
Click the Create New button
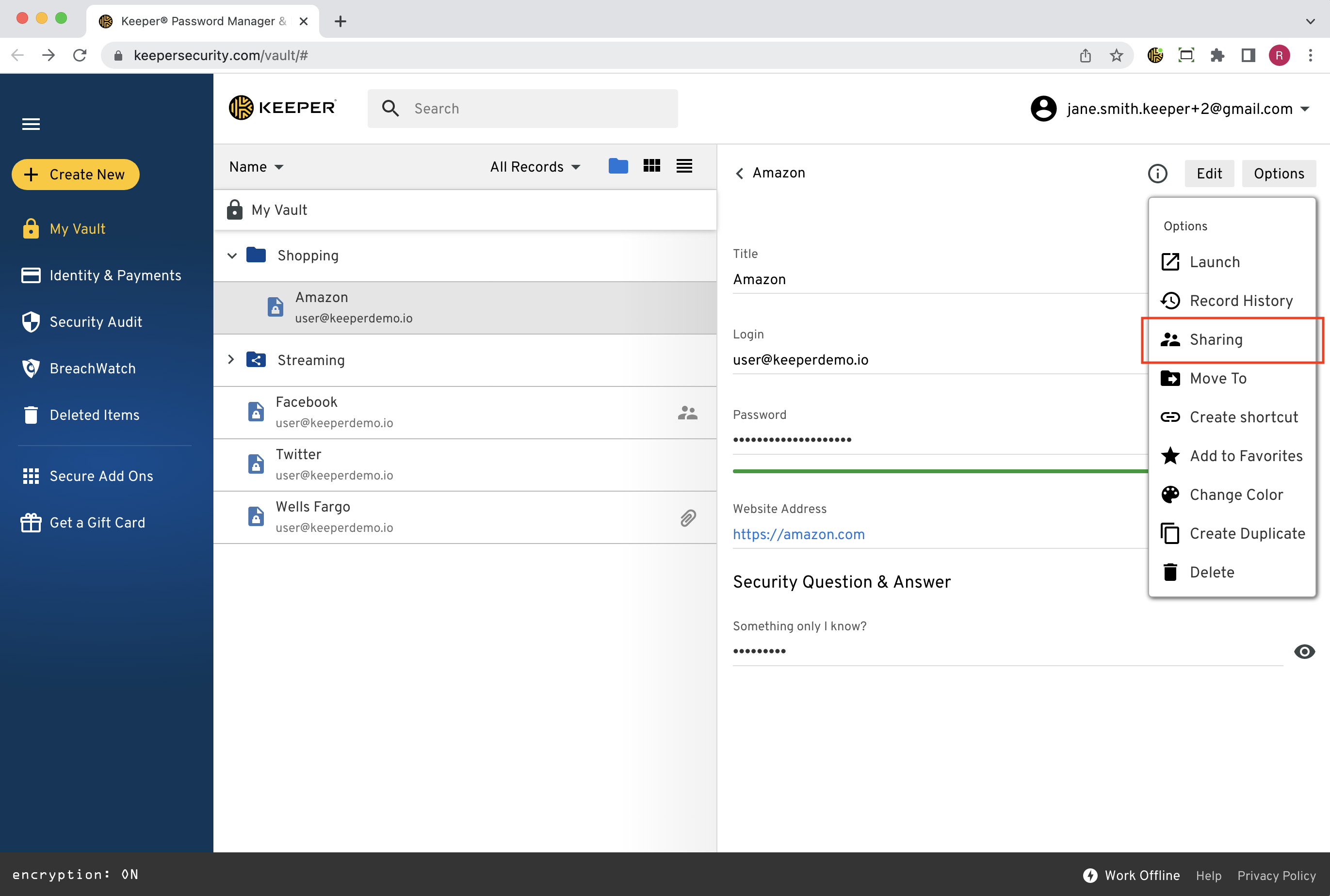pyautogui.click(x=76, y=174)
